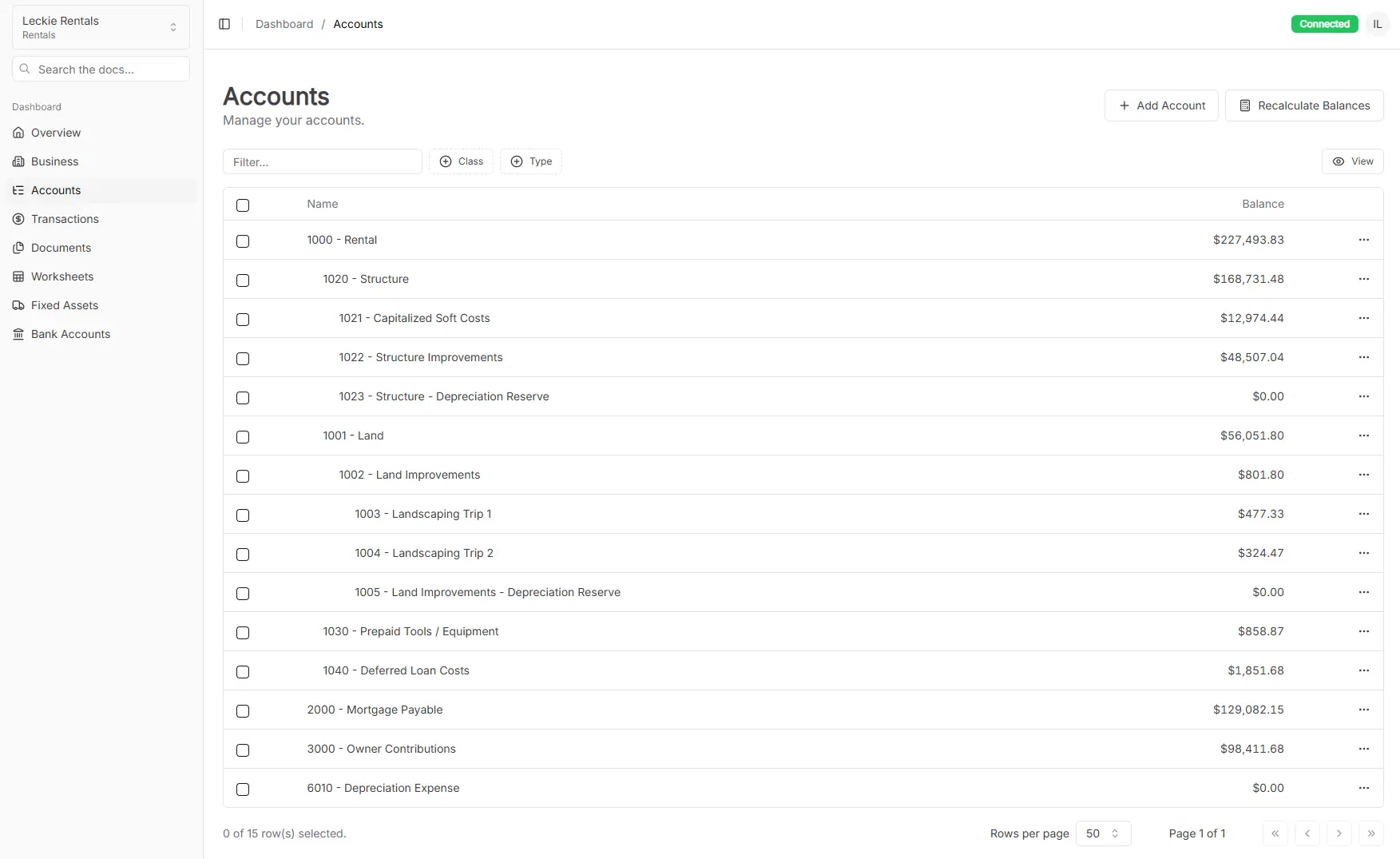Open the Leckie Rentals organization switcher
This screenshot has width=1400, height=859.
(100, 26)
